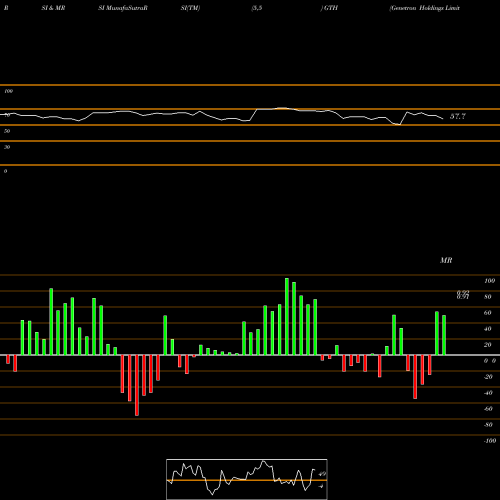Image resolution: width=500 pixels, height=500 pixels.
Task: Click the "80" label on MR axis
Action: (x=488, y=297)
